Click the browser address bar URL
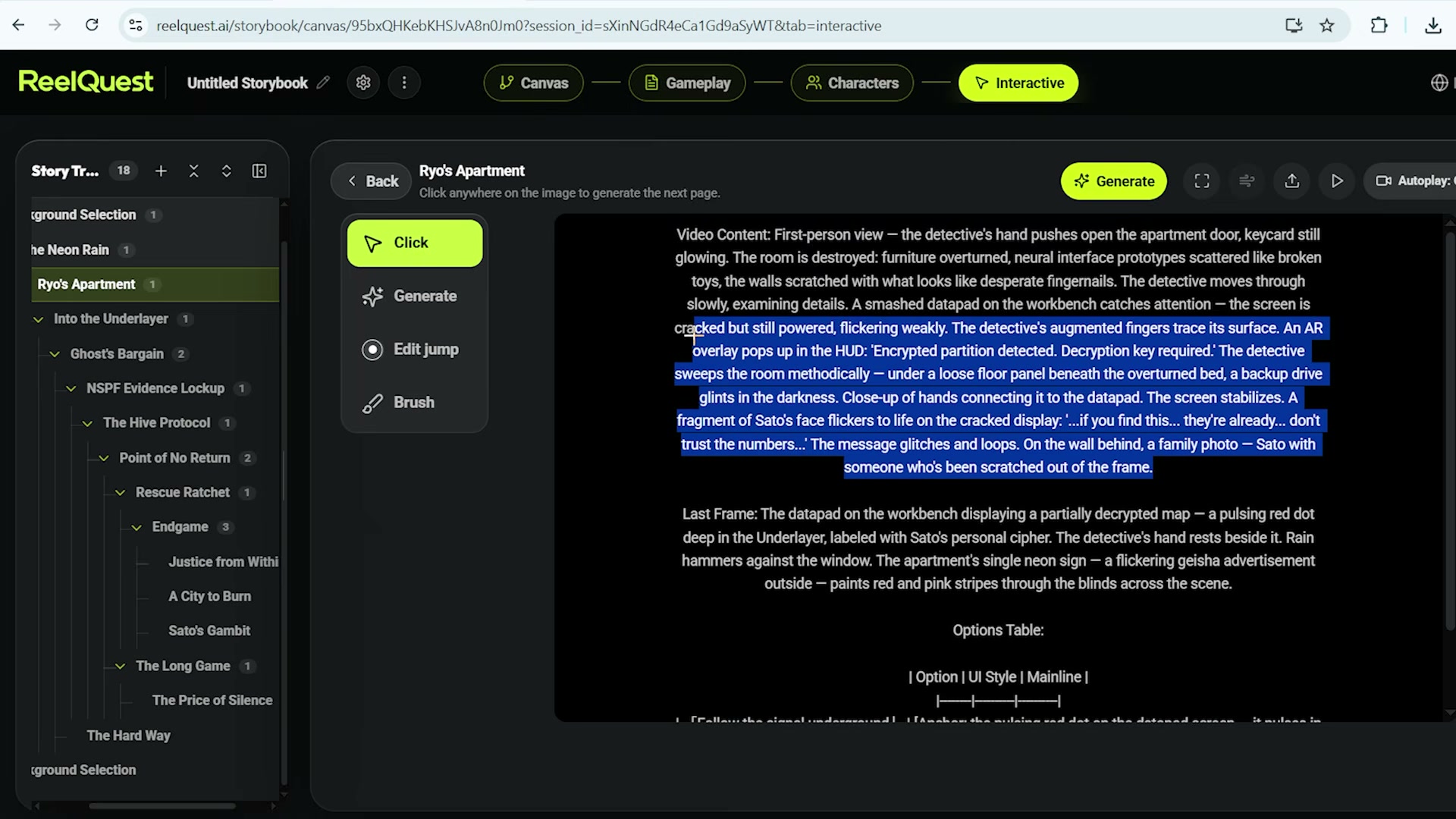The image size is (1456, 819). coord(519,25)
